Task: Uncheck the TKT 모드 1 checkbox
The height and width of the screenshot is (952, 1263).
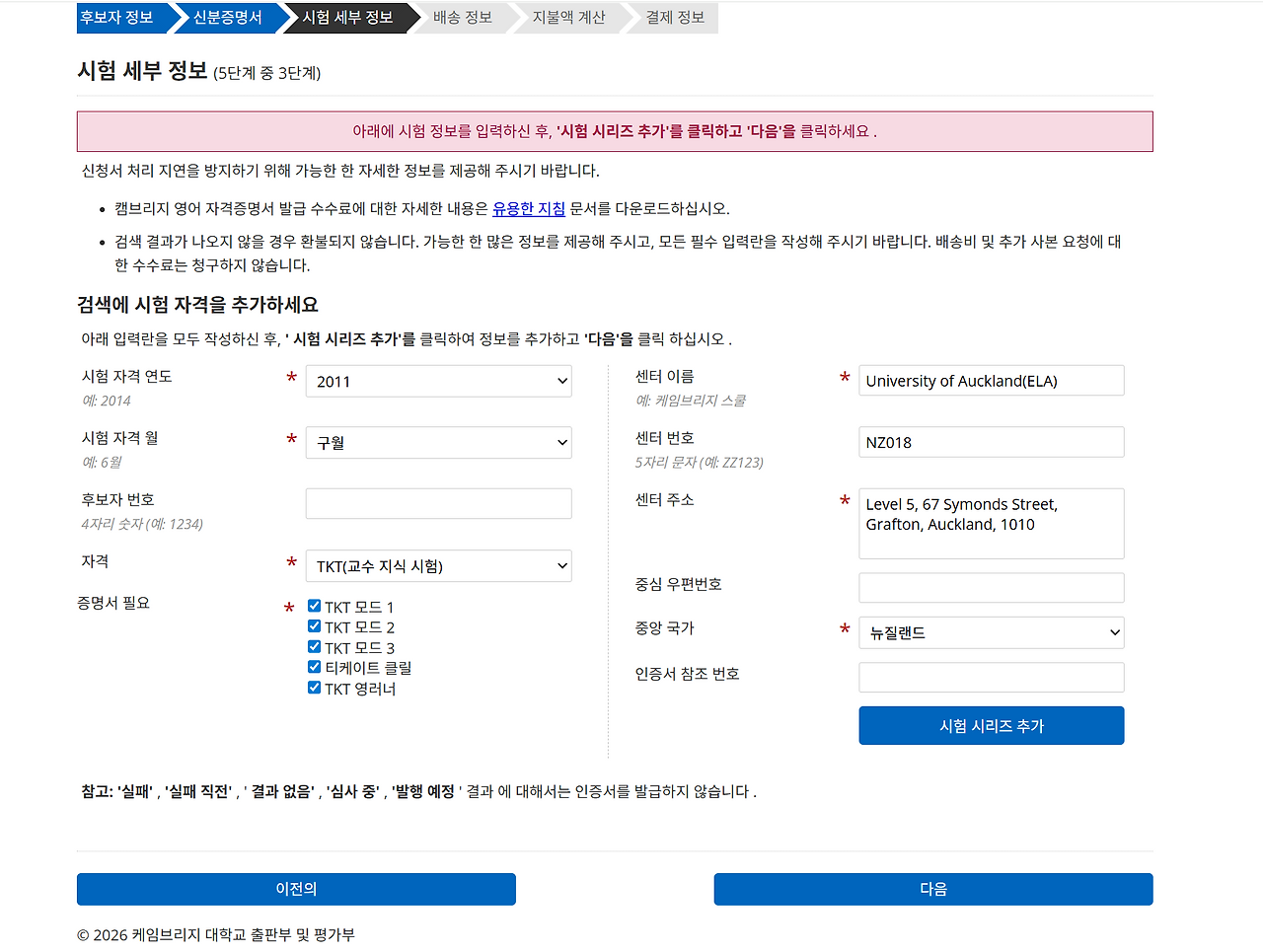Action: [314, 606]
